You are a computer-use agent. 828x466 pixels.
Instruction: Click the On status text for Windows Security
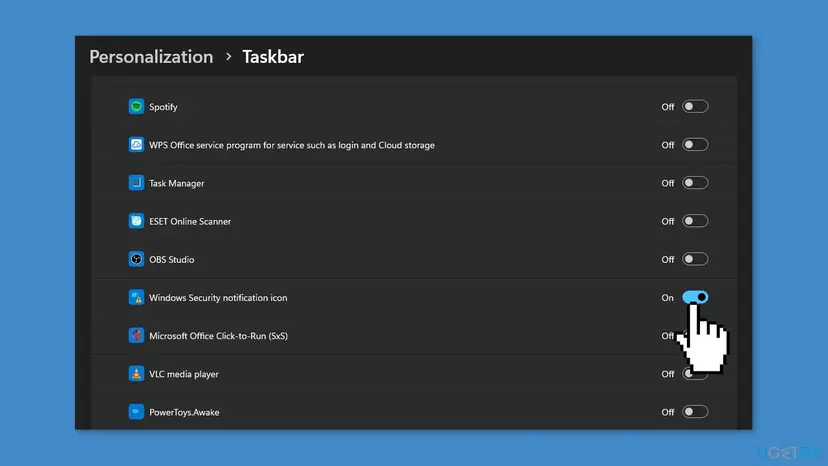(x=667, y=297)
